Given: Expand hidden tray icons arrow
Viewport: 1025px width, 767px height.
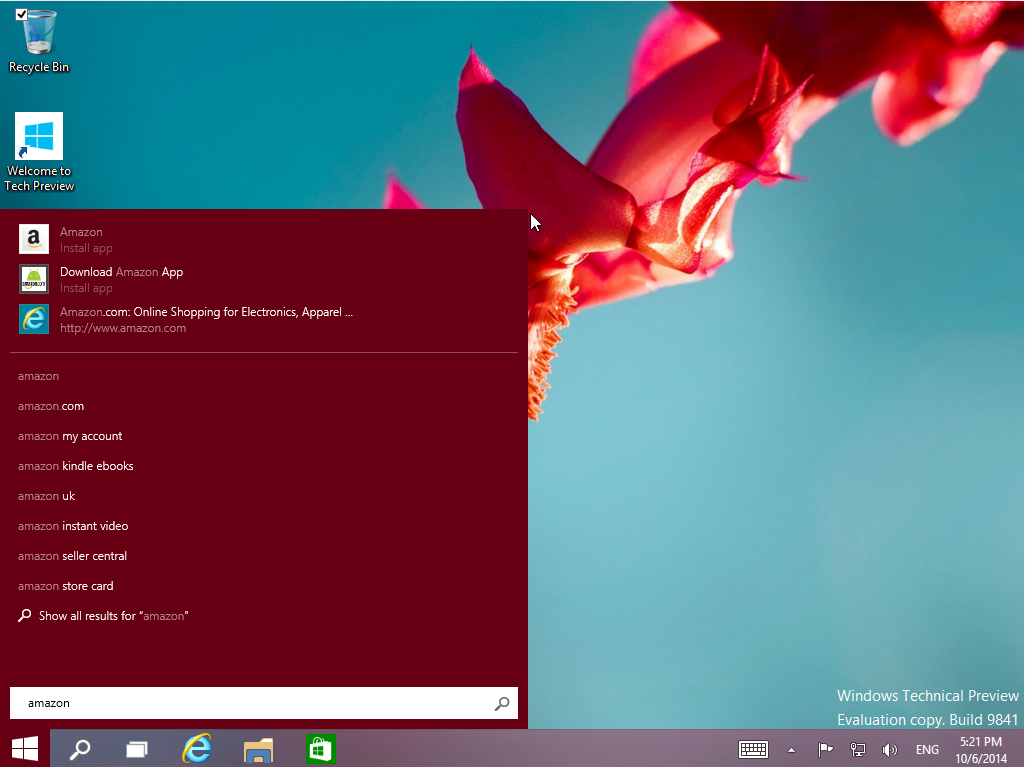Looking at the screenshot, I should pos(792,750).
